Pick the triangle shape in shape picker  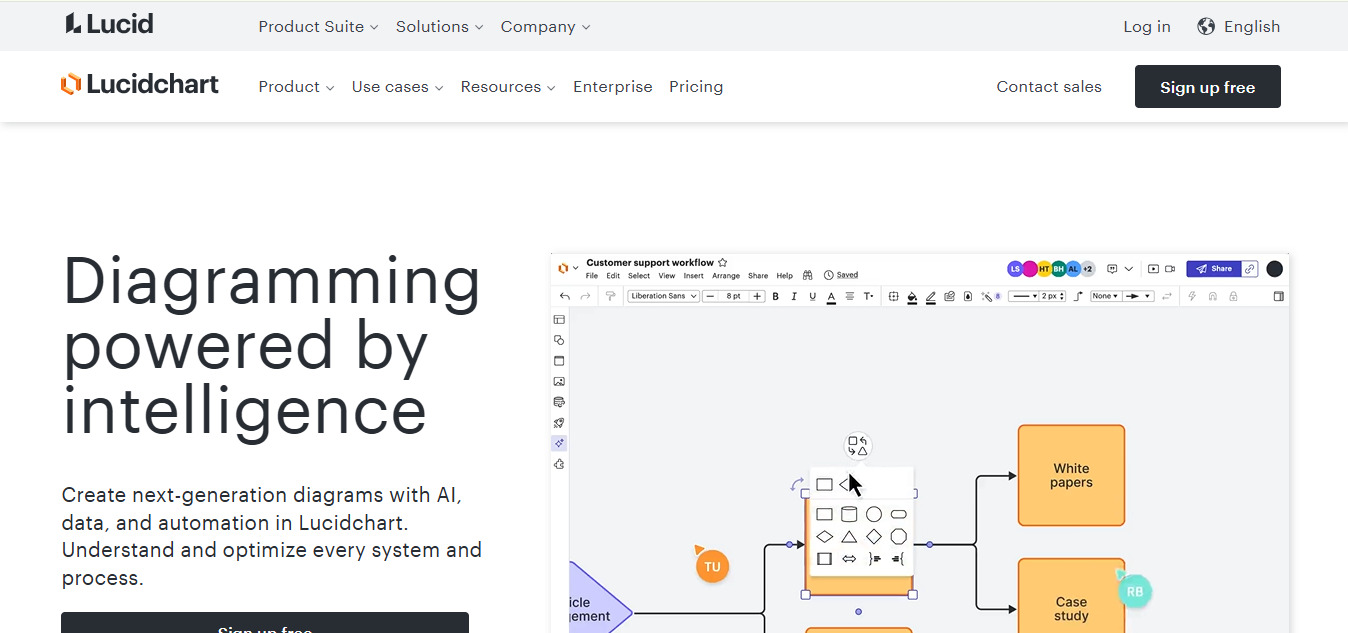[x=849, y=537]
